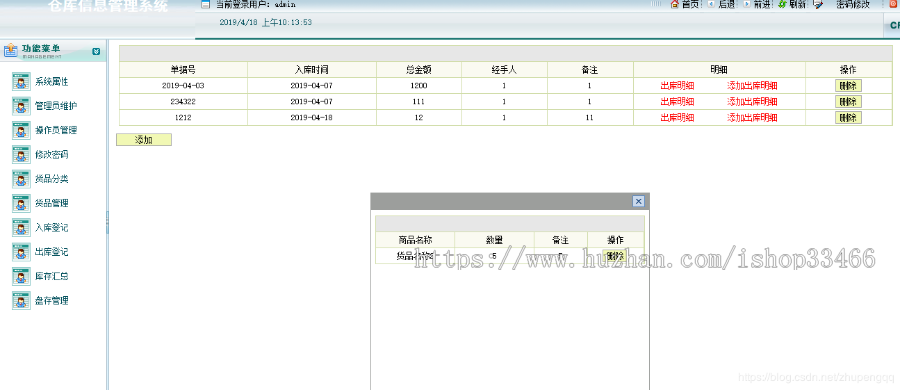Image resolution: width=900 pixels, height=390 pixels.
Task: Open 添加出库明细 for order 234322
Action: point(752,102)
